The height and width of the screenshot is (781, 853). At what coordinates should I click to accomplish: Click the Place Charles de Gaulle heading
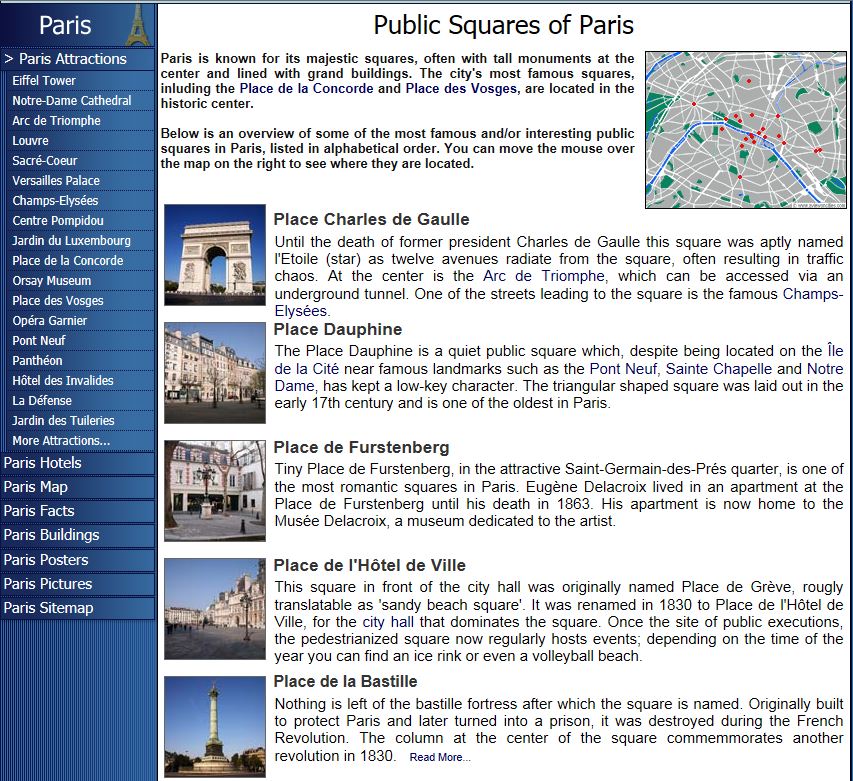371,219
